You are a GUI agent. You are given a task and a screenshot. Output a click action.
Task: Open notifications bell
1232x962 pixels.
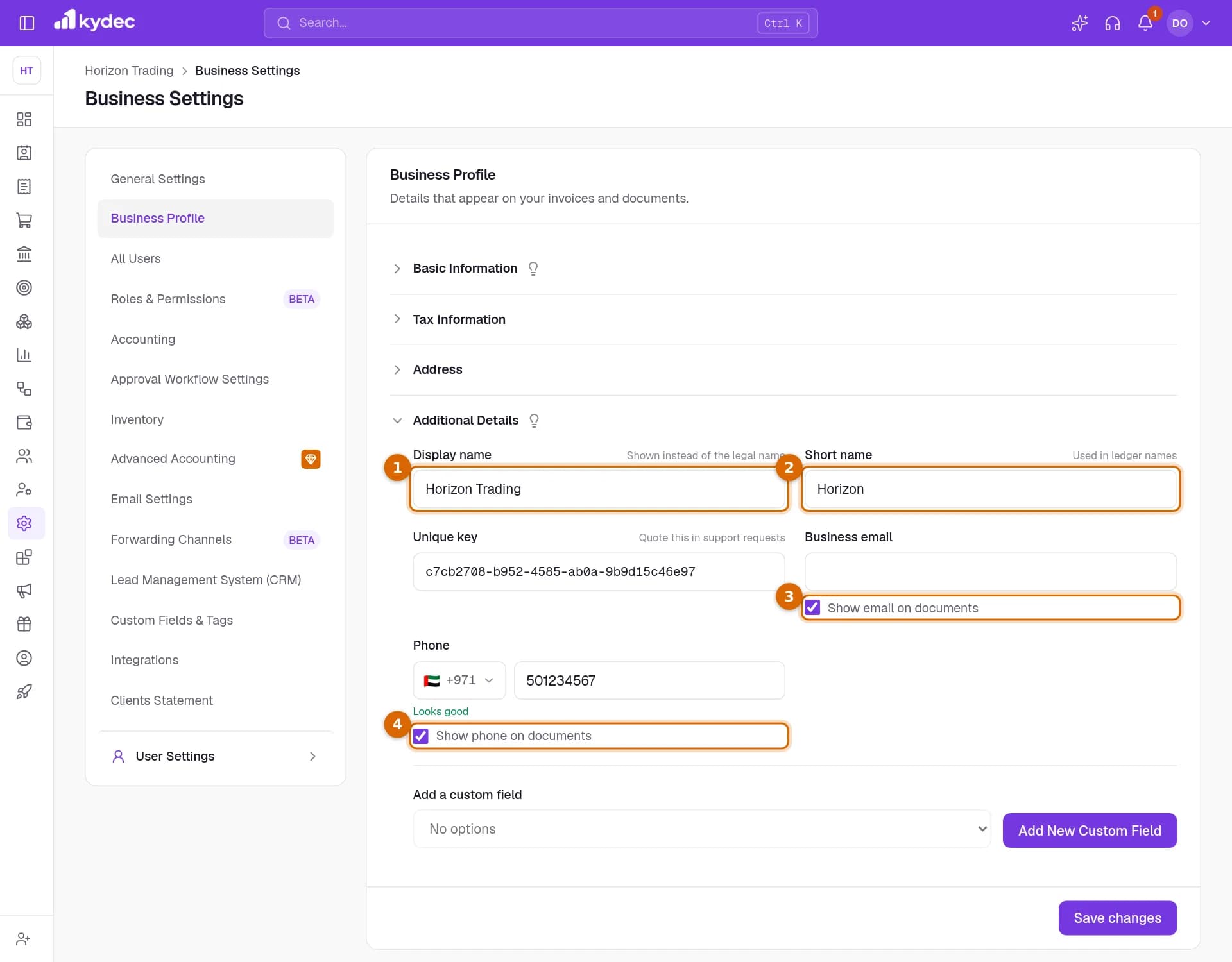point(1145,23)
